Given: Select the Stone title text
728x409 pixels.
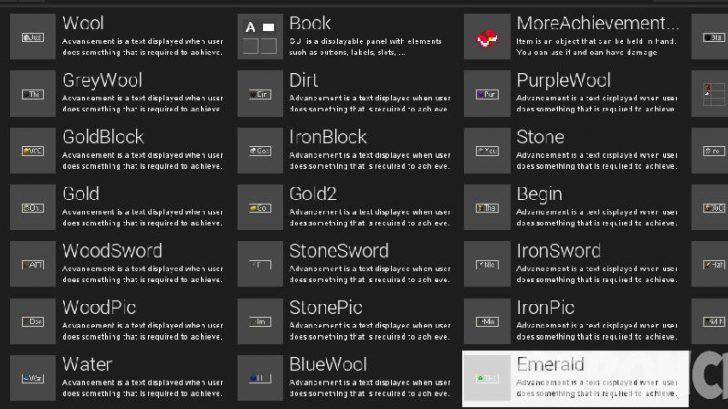Looking at the screenshot, I should [540, 137].
